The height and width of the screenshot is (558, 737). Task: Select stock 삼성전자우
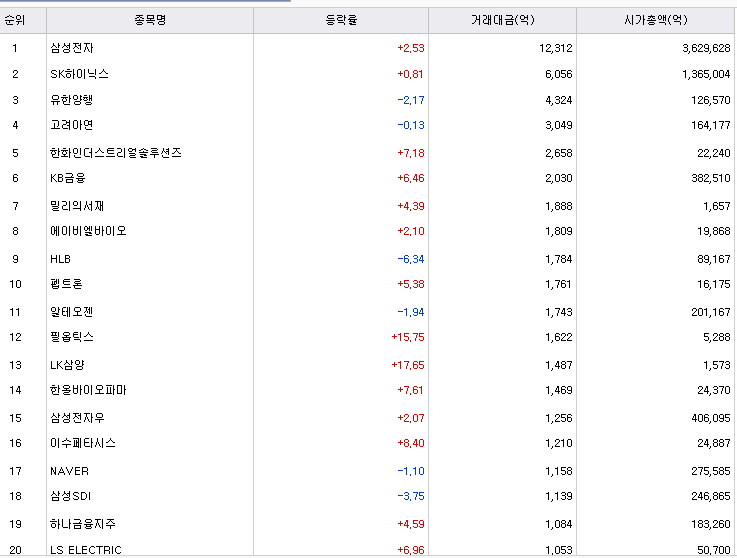(78, 418)
